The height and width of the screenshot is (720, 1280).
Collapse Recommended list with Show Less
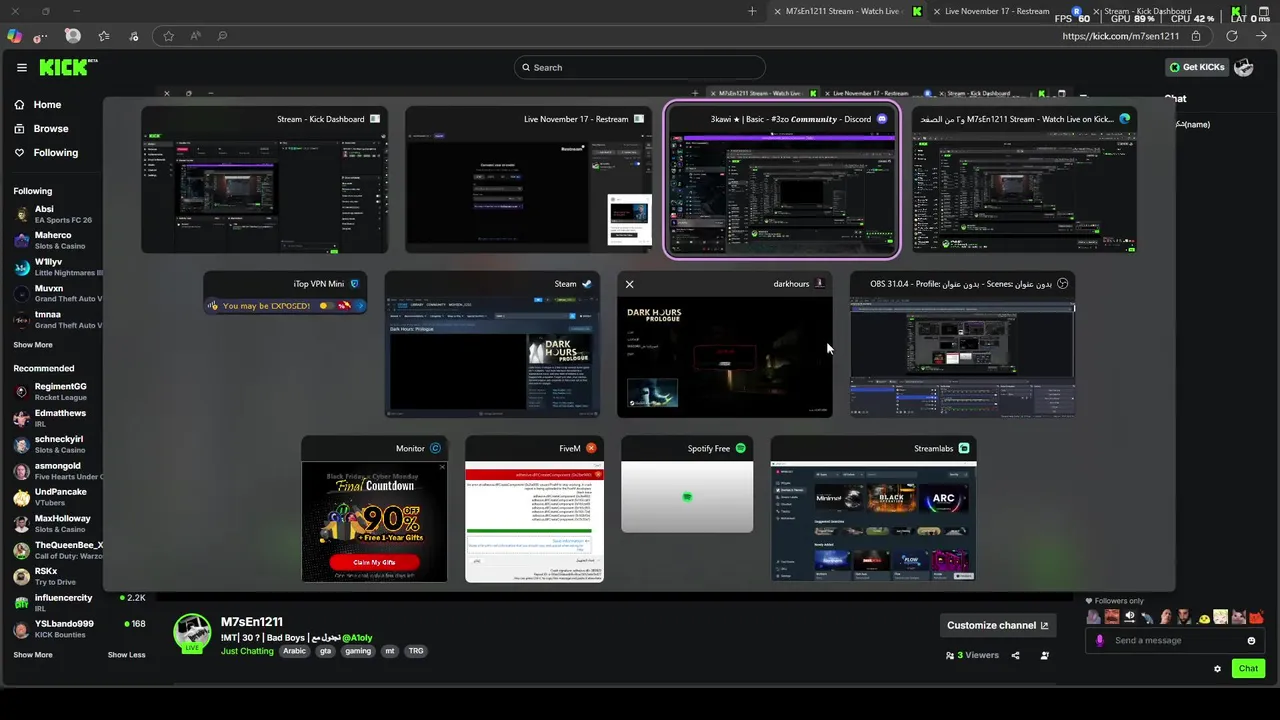pos(126,655)
